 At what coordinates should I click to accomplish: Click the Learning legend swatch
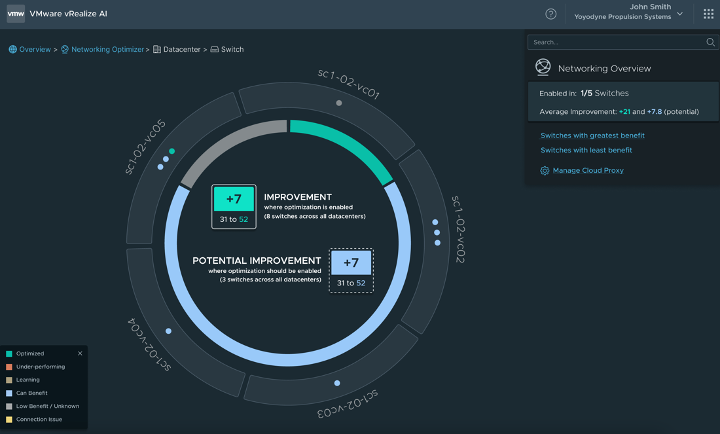pyautogui.click(x=9, y=380)
